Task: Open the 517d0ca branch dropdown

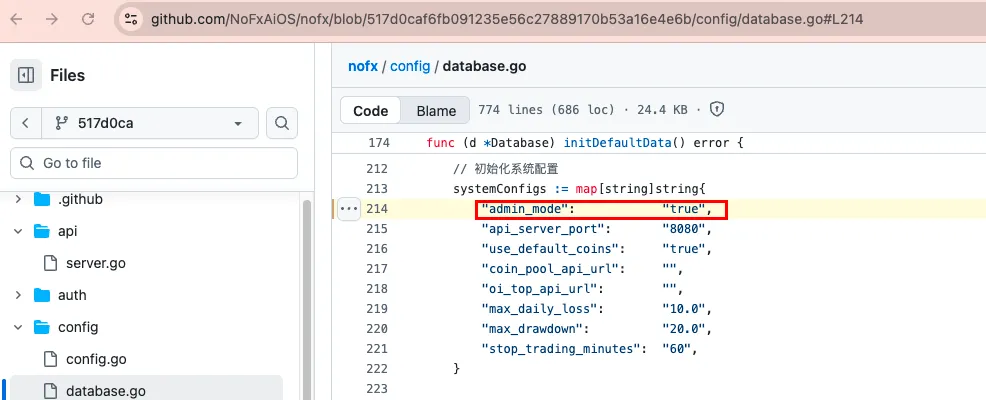Action: click(150, 123)
